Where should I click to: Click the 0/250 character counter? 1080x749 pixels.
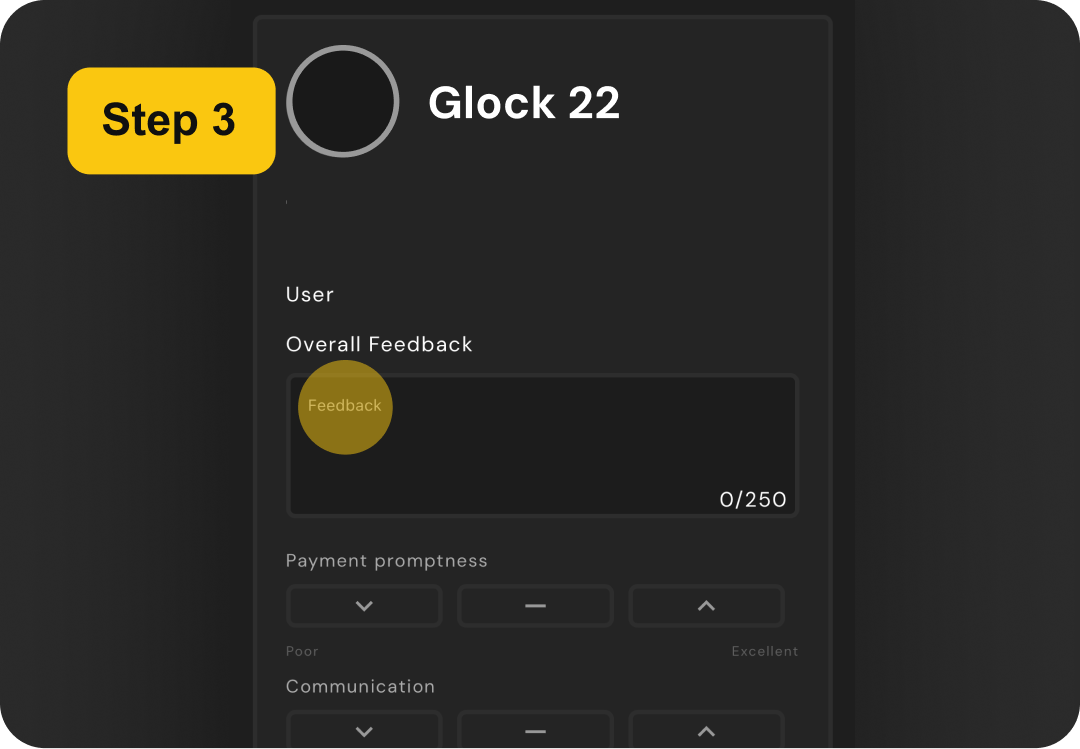pos(753,499)
